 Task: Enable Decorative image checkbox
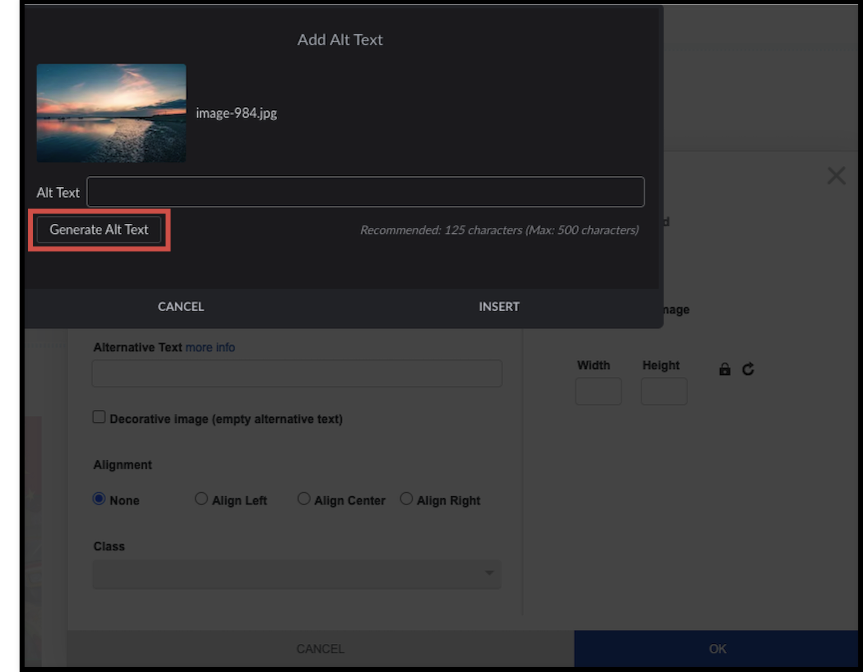click(99, 417)
